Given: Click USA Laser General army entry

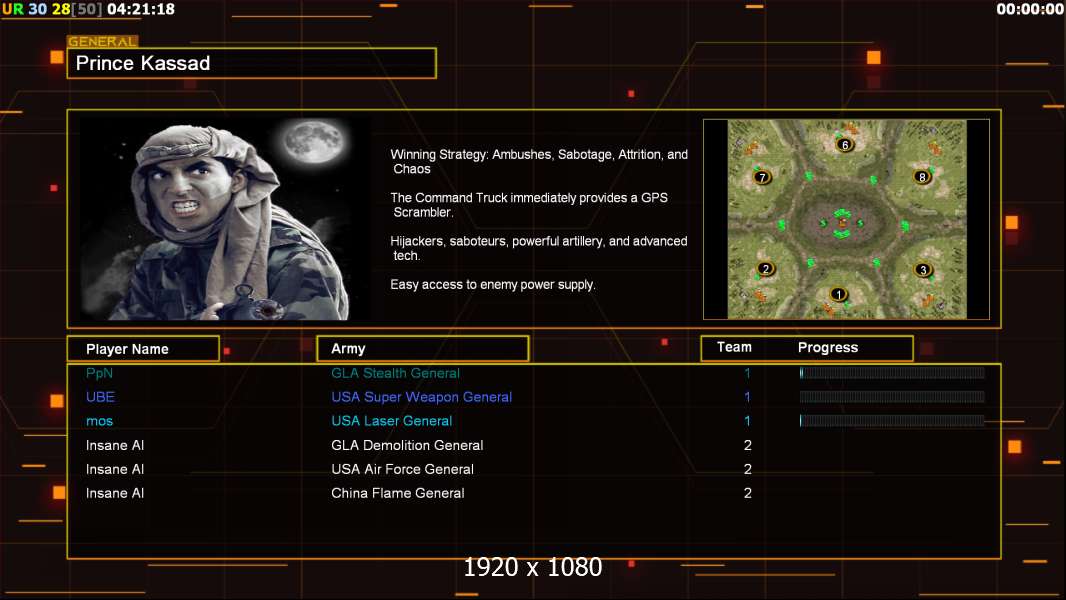Looking at the screenshot, I should [x=392, y=421].
